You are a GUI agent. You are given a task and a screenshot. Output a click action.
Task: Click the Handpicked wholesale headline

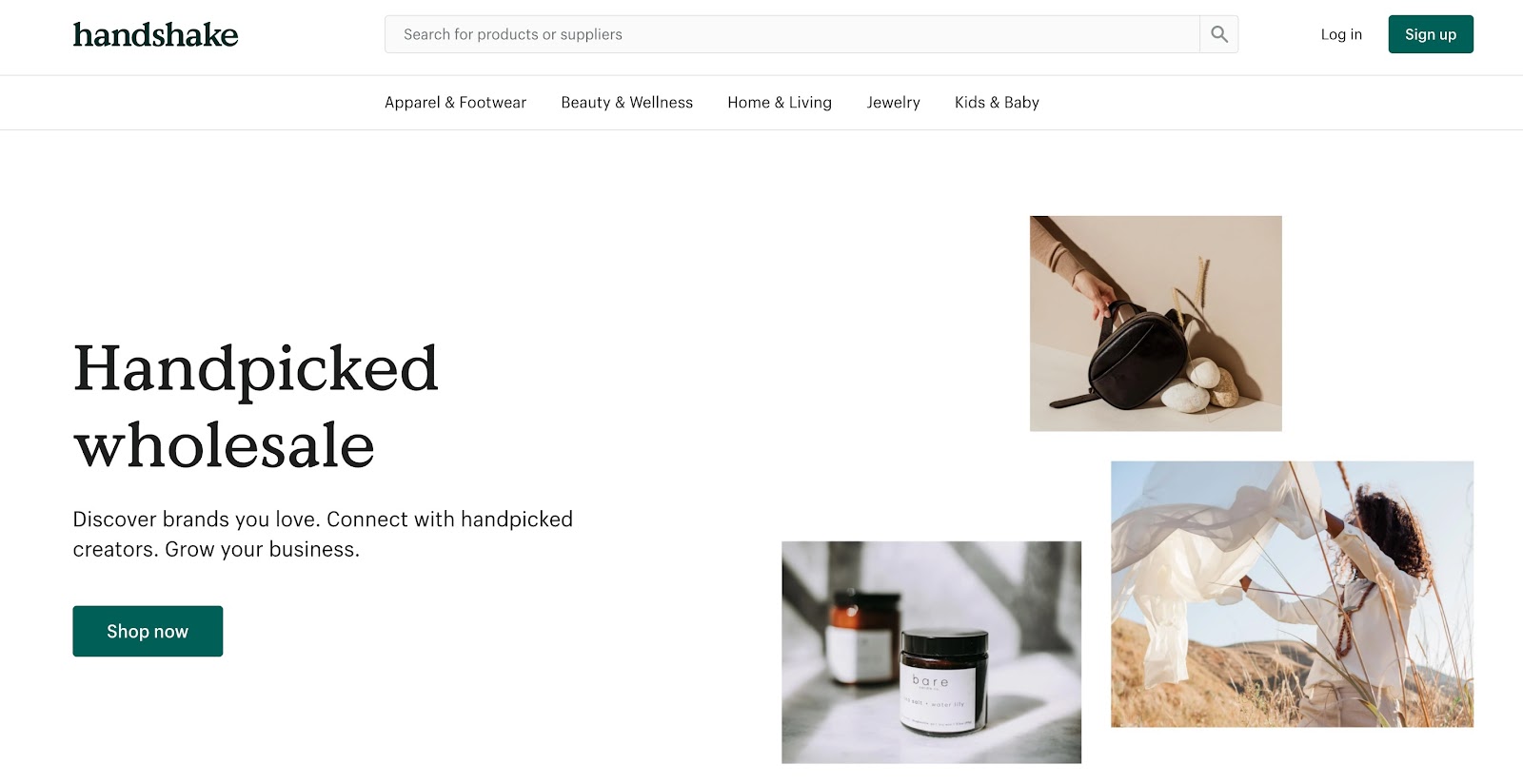(x=255, y=406)
